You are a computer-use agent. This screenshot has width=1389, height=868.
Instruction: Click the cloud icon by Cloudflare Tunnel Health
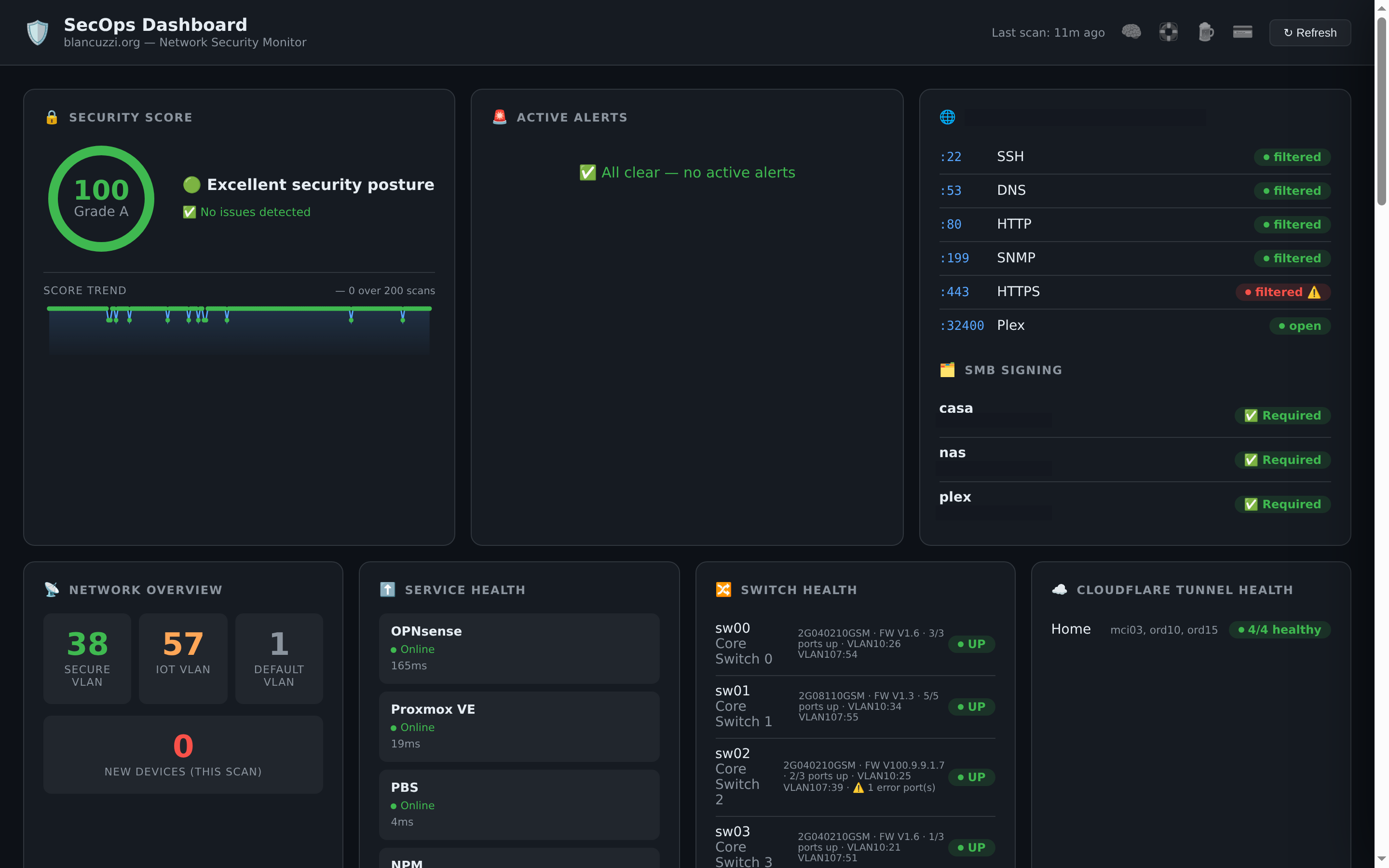(x=1059, y=590)
